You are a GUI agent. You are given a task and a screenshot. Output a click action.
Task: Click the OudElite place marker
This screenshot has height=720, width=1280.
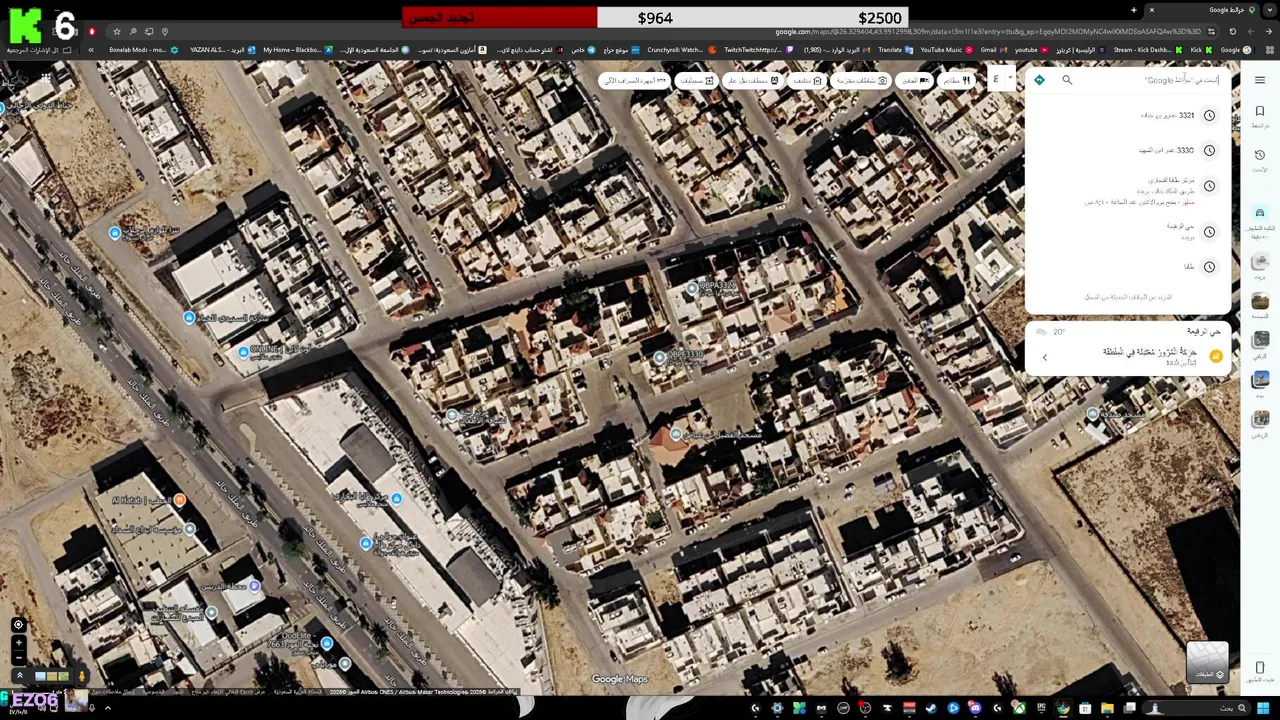pos(326,642)
